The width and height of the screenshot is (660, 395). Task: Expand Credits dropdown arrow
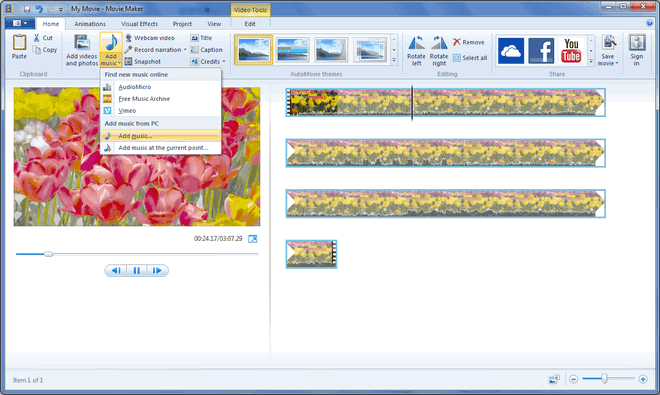pyautogui.click(x=224, y=61)
